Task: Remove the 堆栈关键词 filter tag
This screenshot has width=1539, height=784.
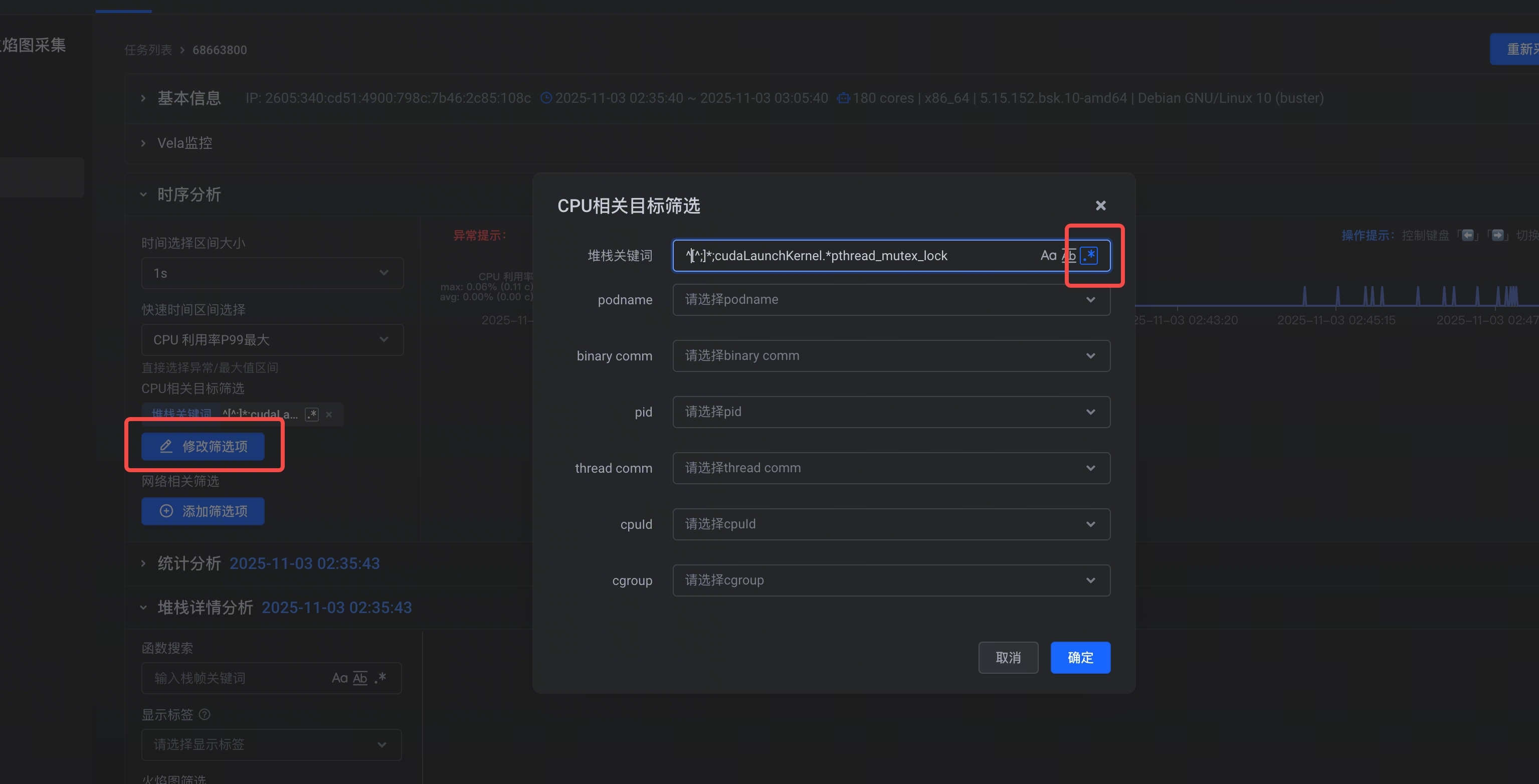Action: (328, 414)
